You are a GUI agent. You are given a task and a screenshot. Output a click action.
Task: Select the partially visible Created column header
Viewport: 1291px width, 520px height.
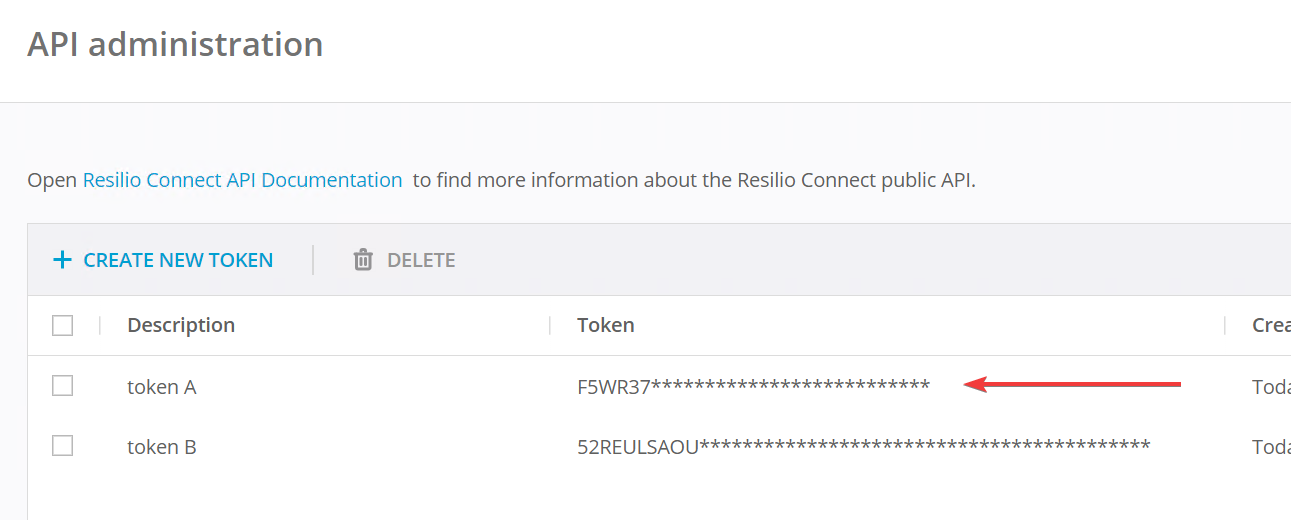pos(1270,325)
